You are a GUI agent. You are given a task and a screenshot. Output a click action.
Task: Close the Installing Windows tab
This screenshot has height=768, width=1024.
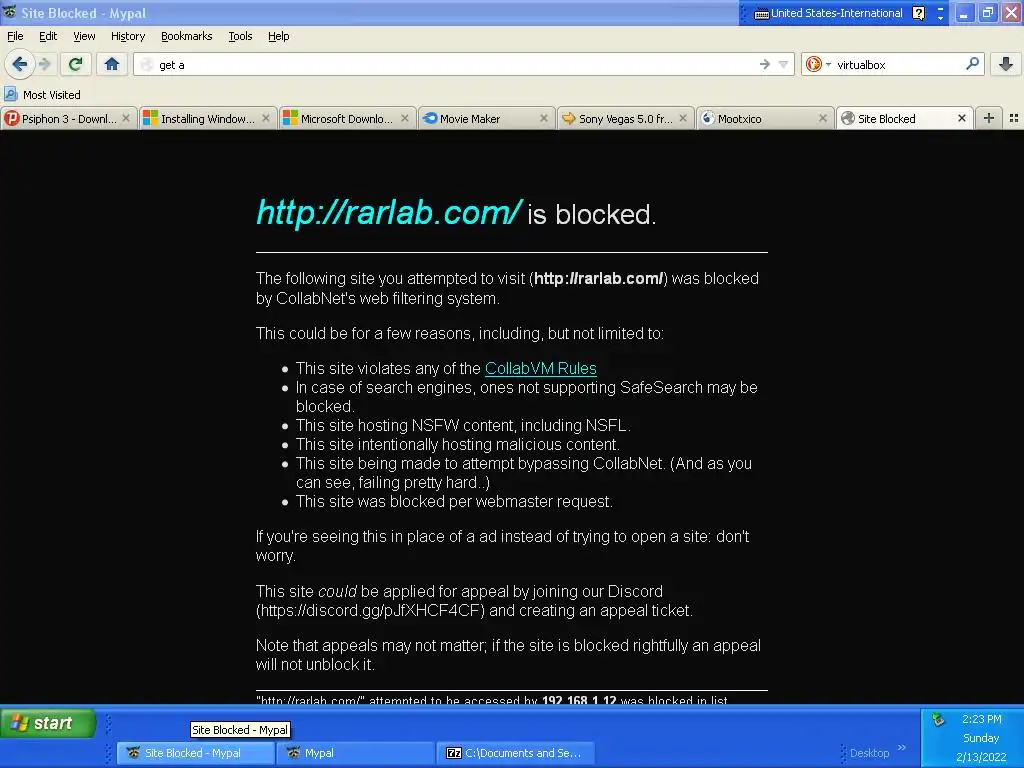click(x=266, y=118)
